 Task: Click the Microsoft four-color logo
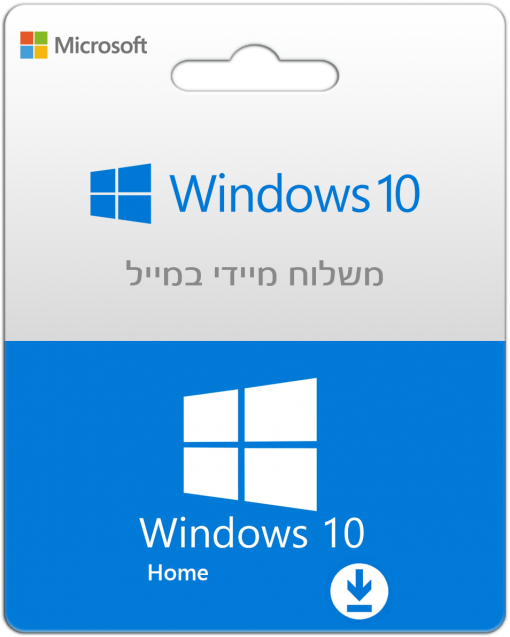pos(34,45)
